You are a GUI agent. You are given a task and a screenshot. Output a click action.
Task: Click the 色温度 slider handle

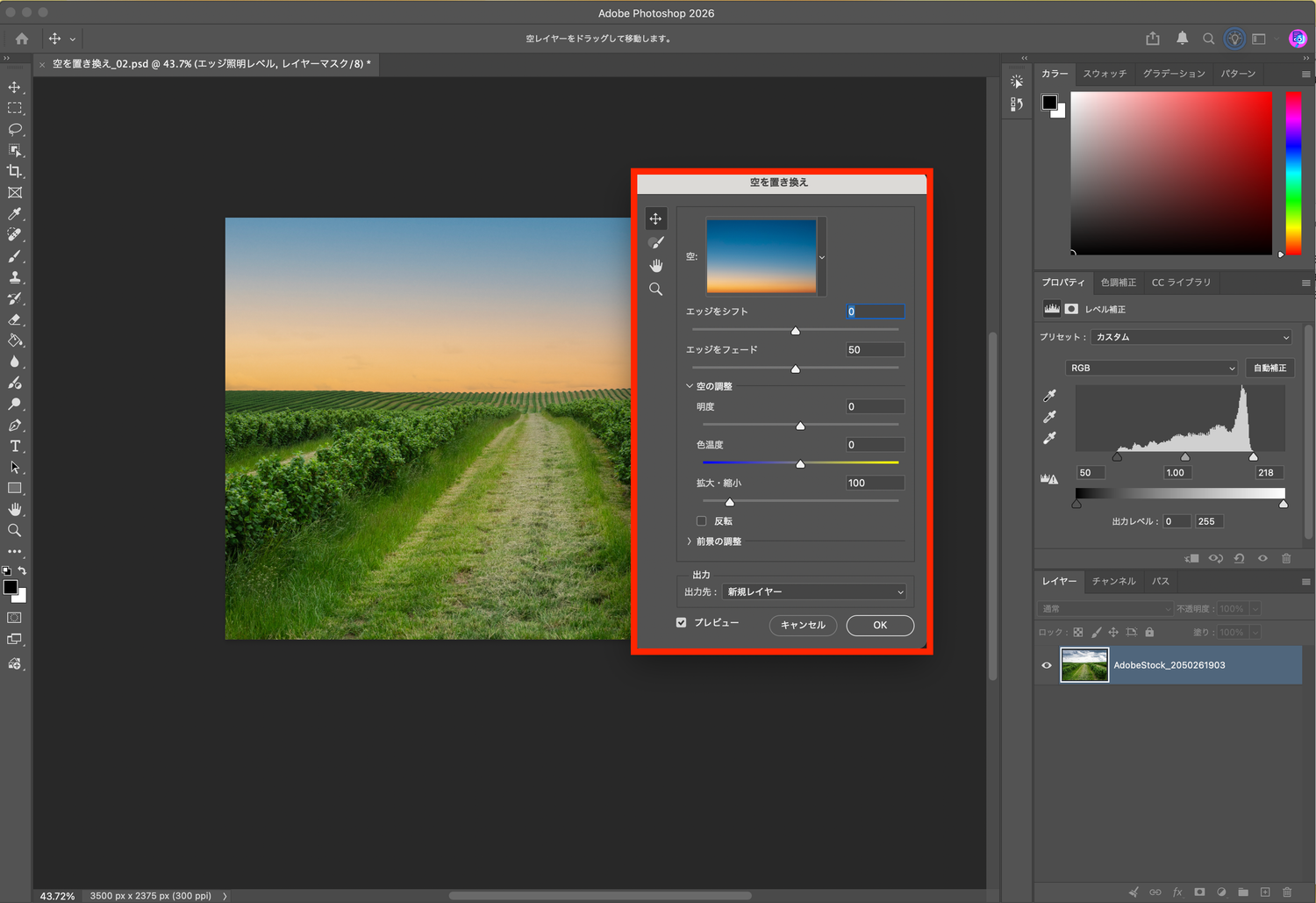pyautogui.click(x=800, y=463)
